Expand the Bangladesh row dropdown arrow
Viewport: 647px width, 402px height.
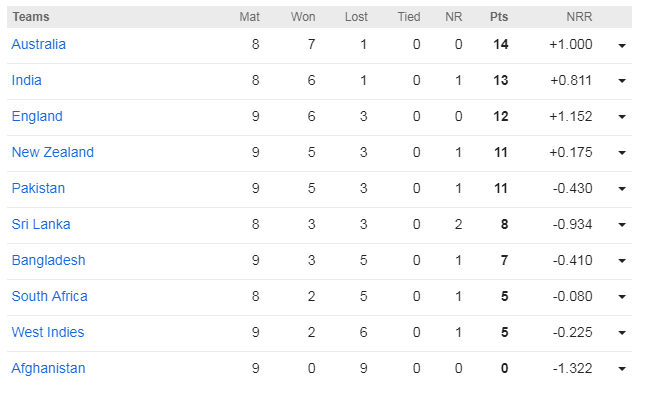pyautogui.click(x=622, y=262)
